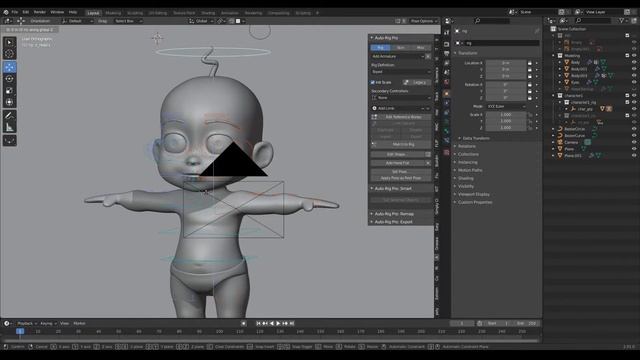Open the Output properties tab icon
The height and width of the screenshot is (360, 640).
coord(447,53)
